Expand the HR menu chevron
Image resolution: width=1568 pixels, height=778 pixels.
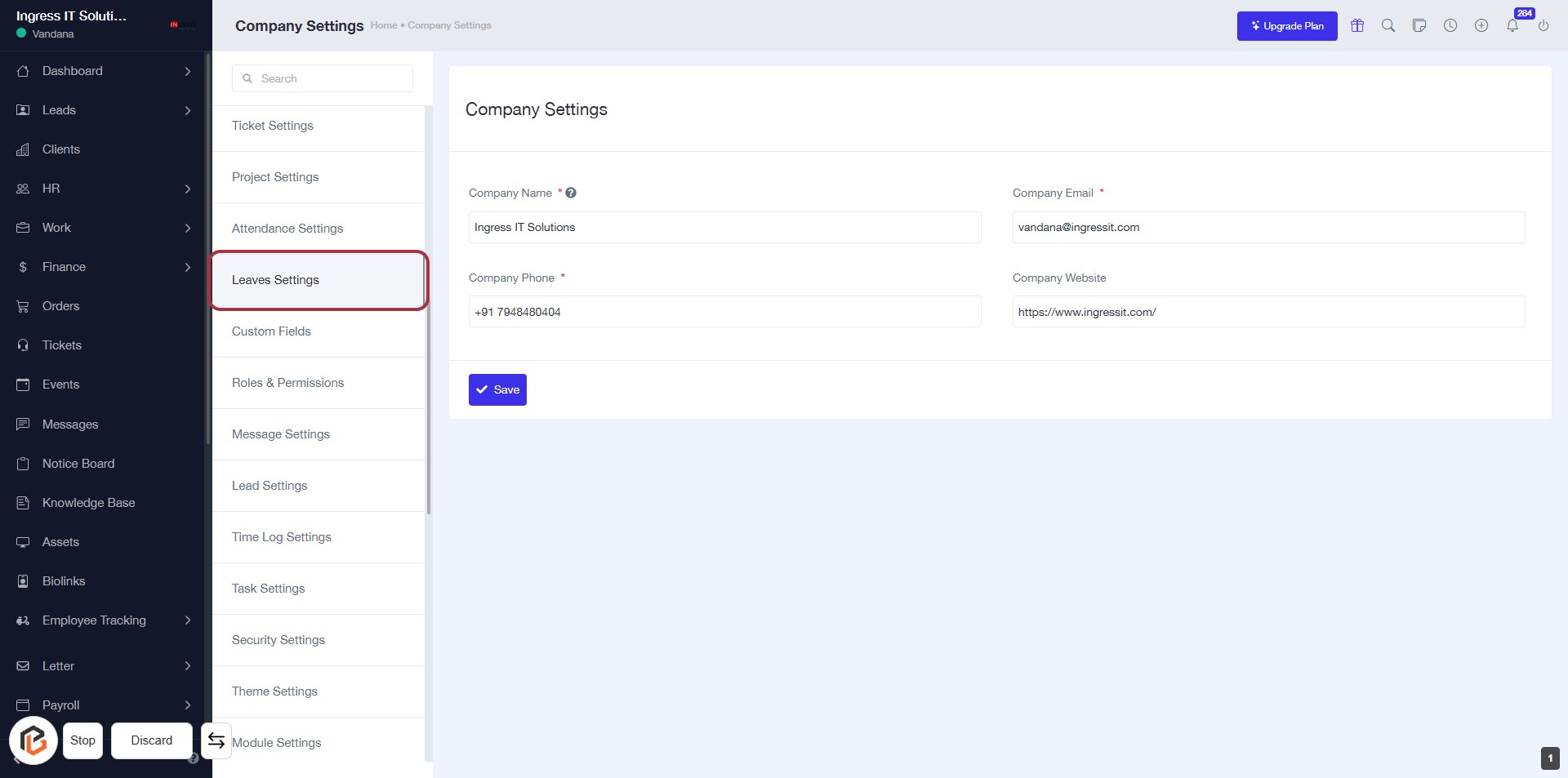[x=187, y=189]
